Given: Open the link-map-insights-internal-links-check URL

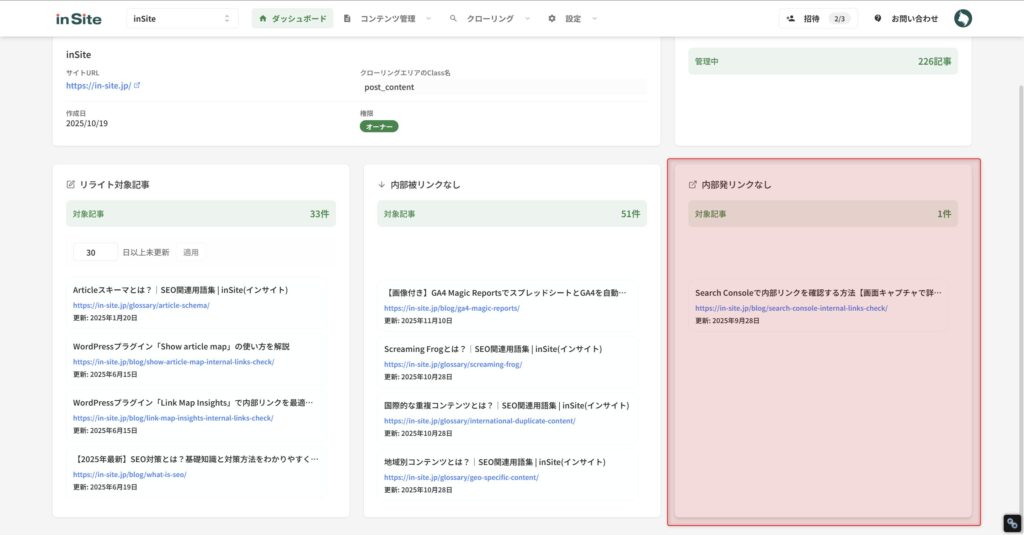Looking at the screenshot, I should click(173, 418).
